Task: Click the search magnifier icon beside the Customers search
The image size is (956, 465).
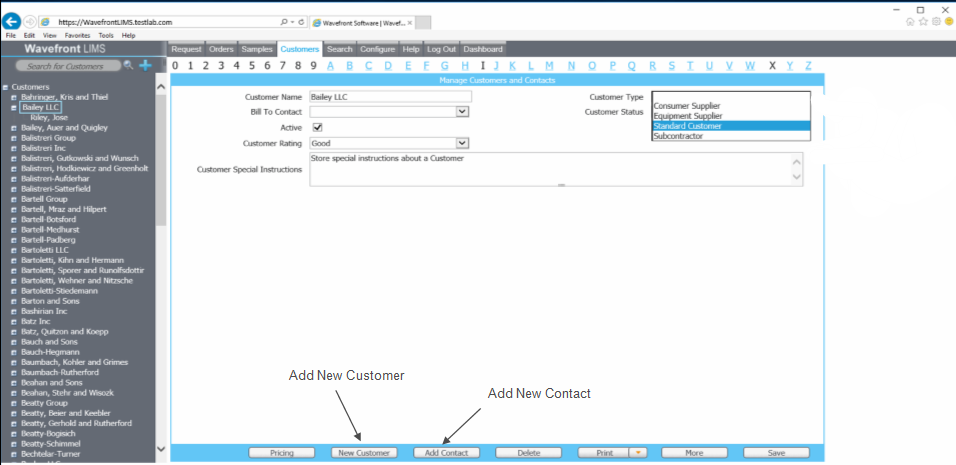Action: point(128,65)
